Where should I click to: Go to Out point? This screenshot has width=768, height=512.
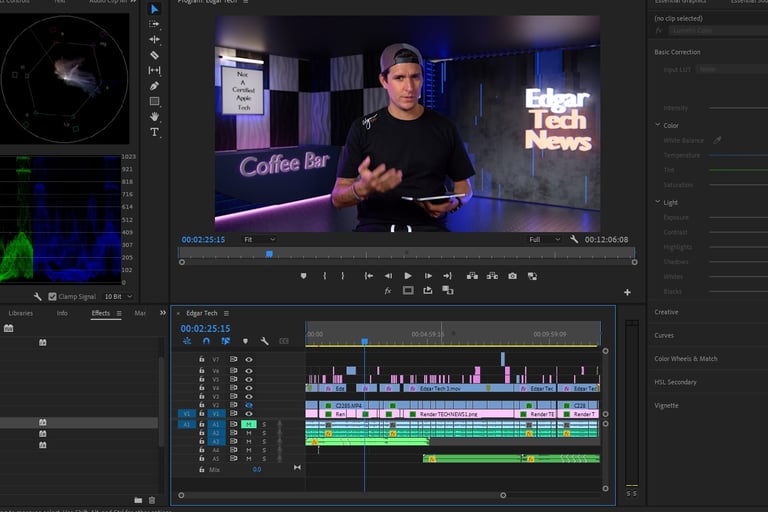pos(447,276)
